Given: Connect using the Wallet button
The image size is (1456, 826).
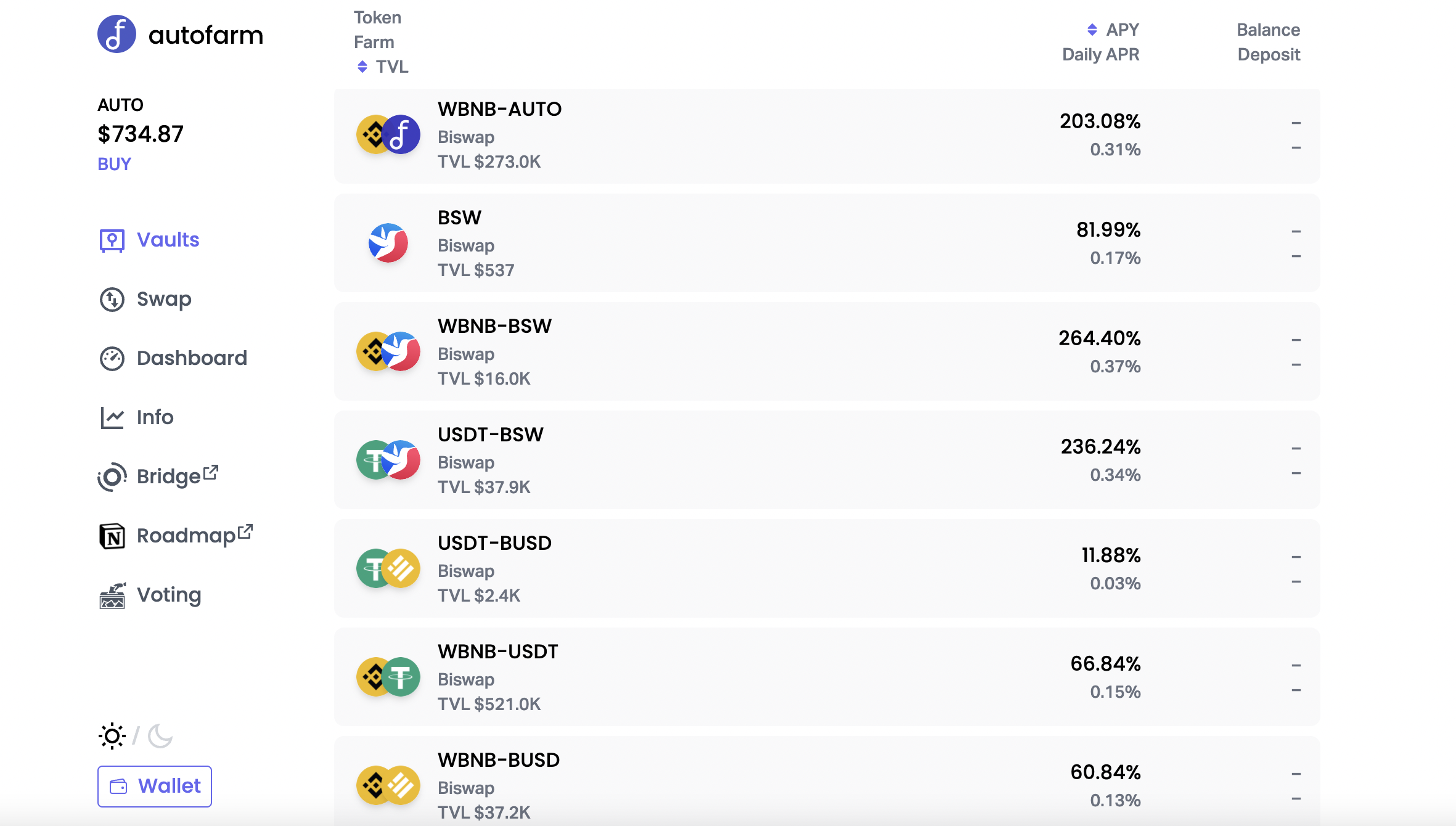Looking at the screenshot, I should pyautogui.click(x=155, y=786).
